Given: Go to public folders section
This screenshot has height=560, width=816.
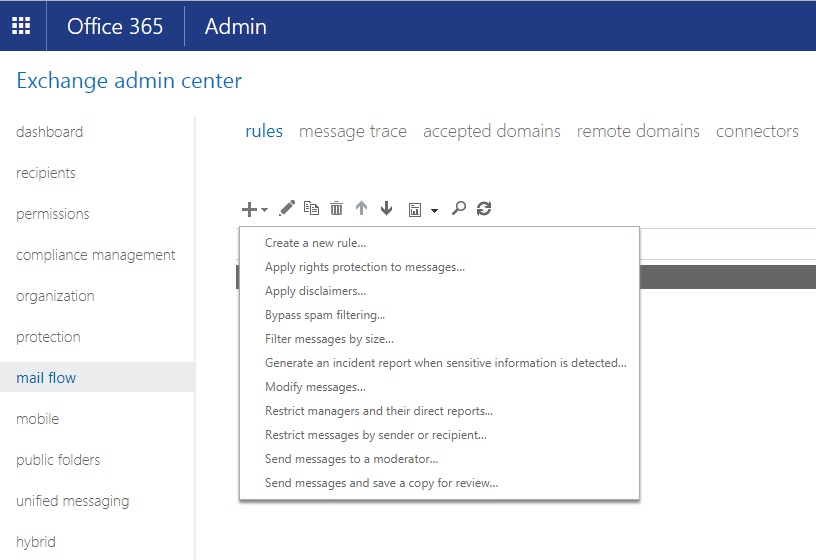Looking at the screenshot, I should tap(58, 460).
